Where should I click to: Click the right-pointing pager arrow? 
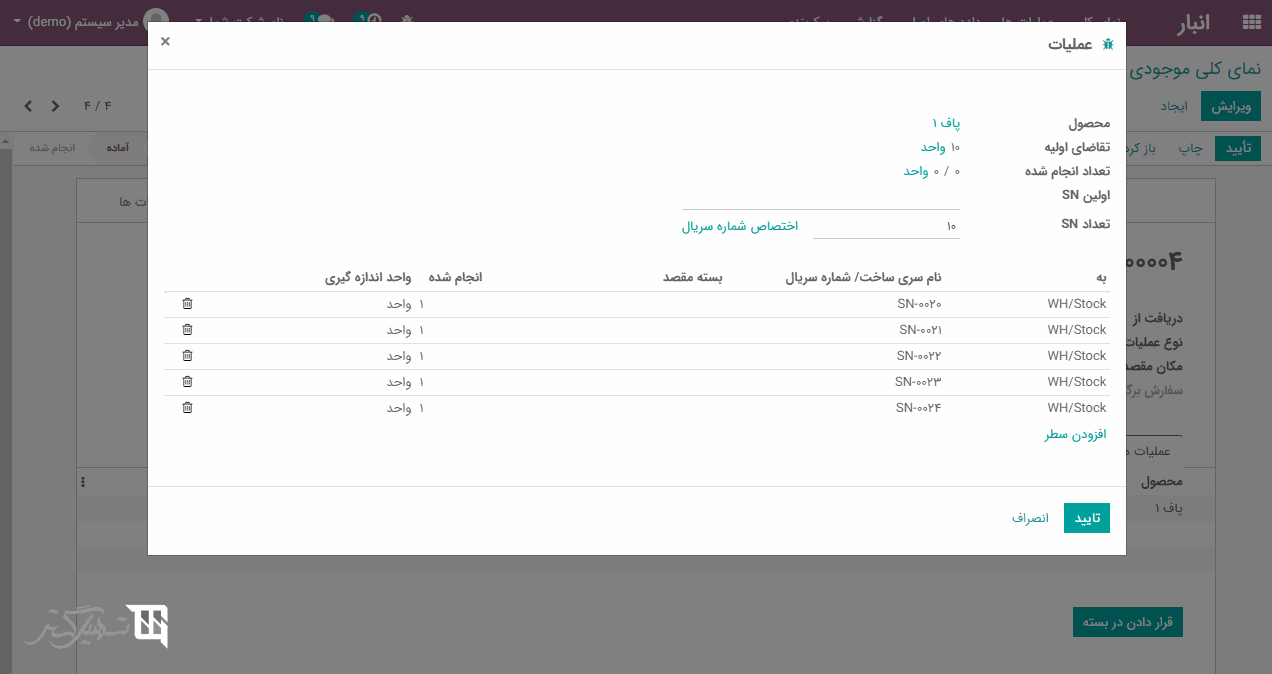(x=55, y=106)
